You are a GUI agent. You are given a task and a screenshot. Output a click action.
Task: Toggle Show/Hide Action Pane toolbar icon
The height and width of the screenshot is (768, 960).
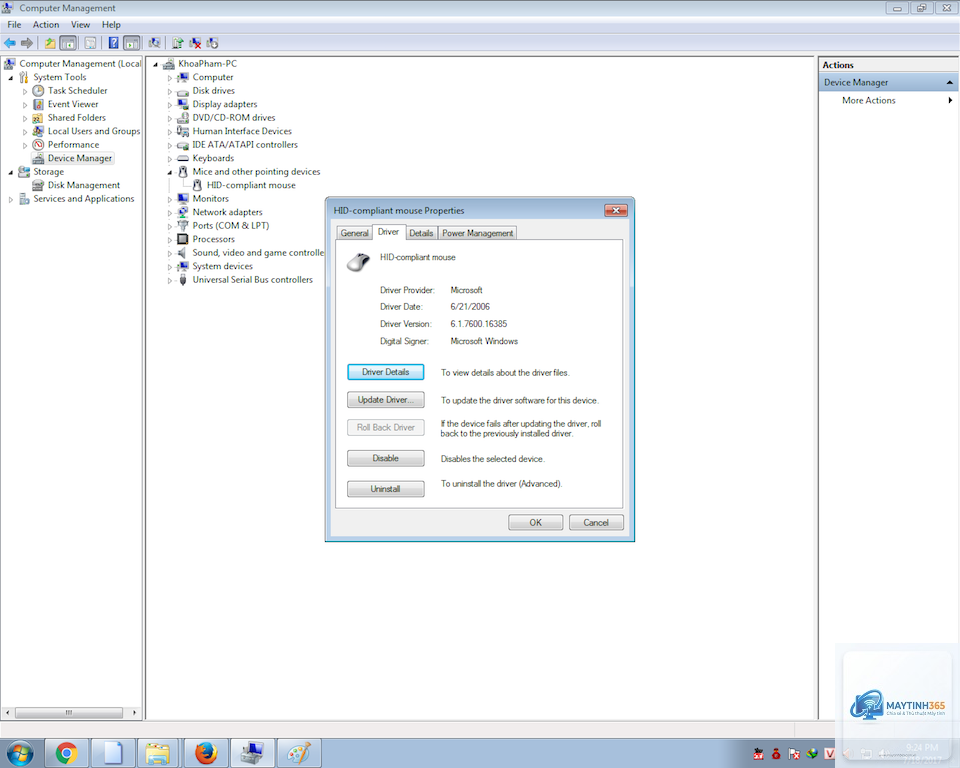tap(132, 43)
